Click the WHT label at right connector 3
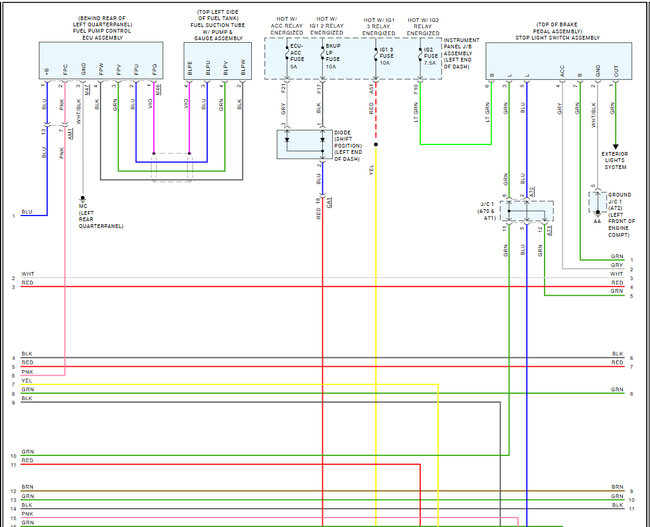The image size is (650, 527). point(616,274)
